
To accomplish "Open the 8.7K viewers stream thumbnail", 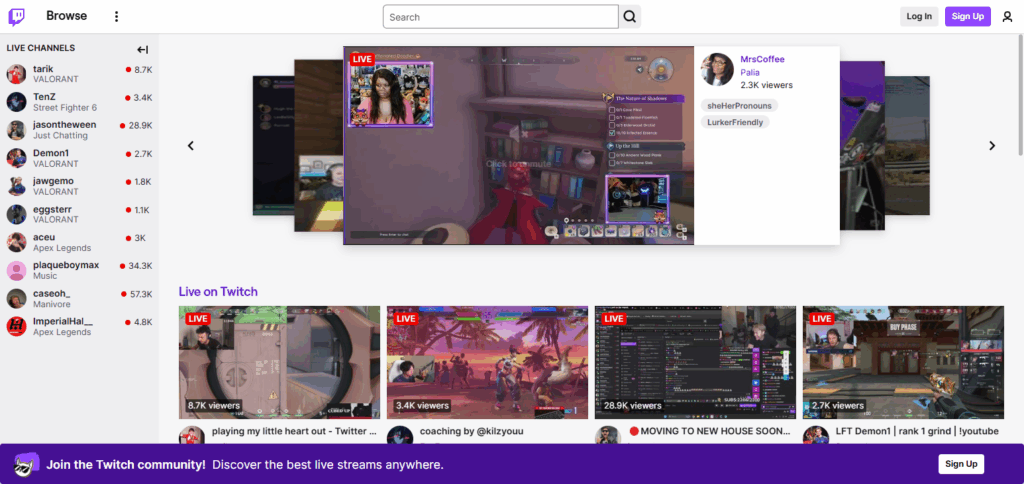I will (x=280, y=363).
